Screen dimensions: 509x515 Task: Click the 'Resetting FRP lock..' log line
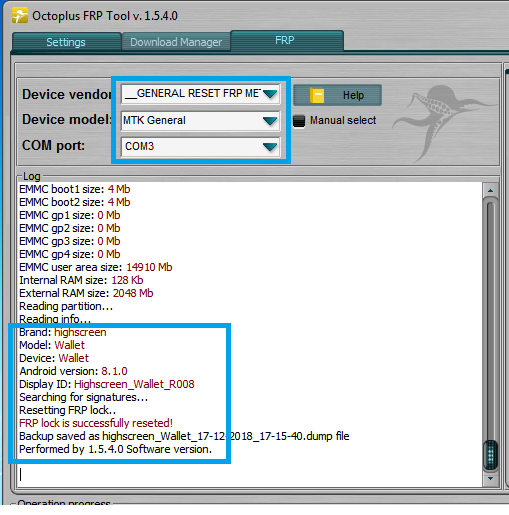tap(68, 410)
